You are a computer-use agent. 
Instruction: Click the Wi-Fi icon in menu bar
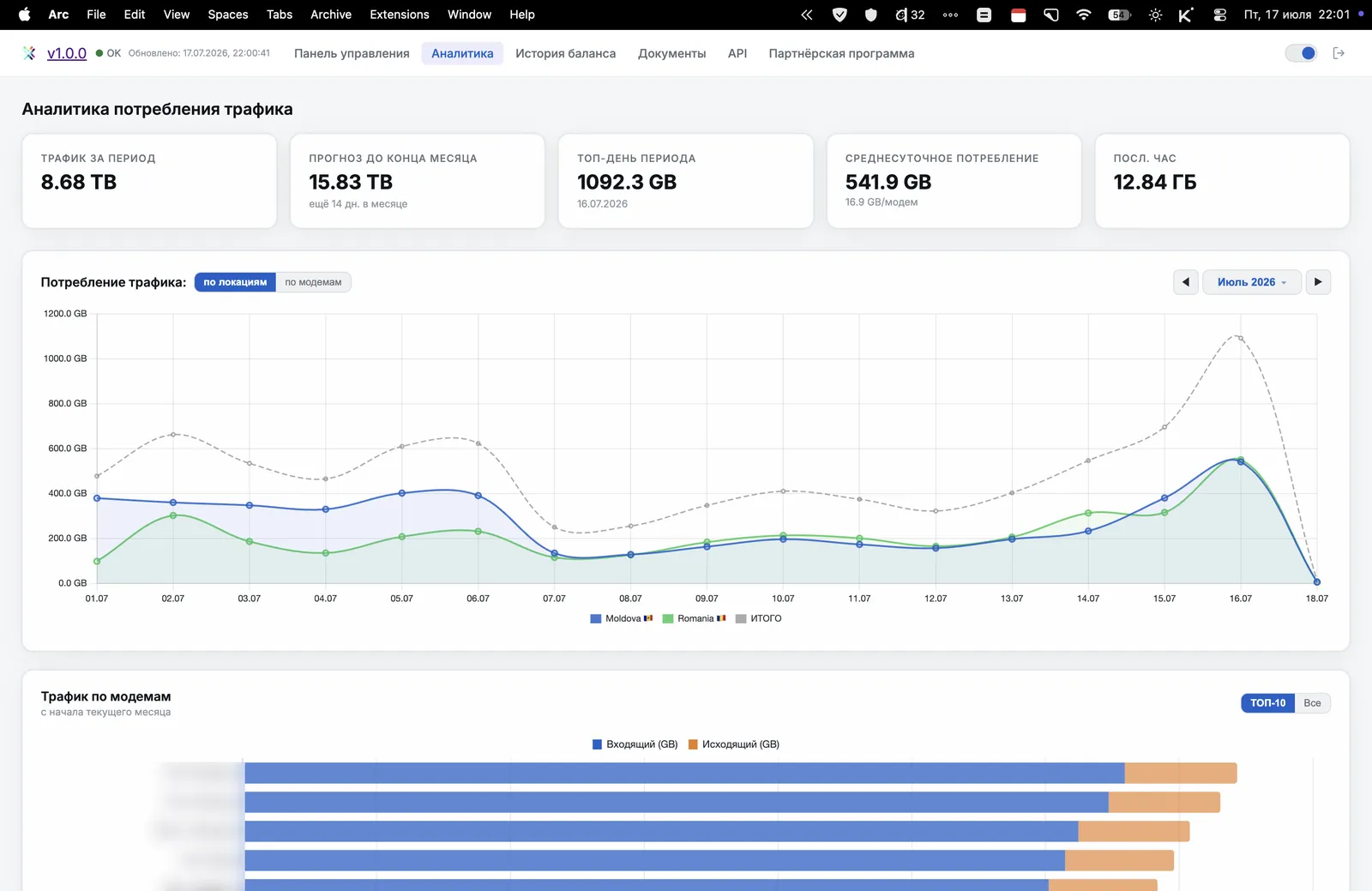(1084, 15)
